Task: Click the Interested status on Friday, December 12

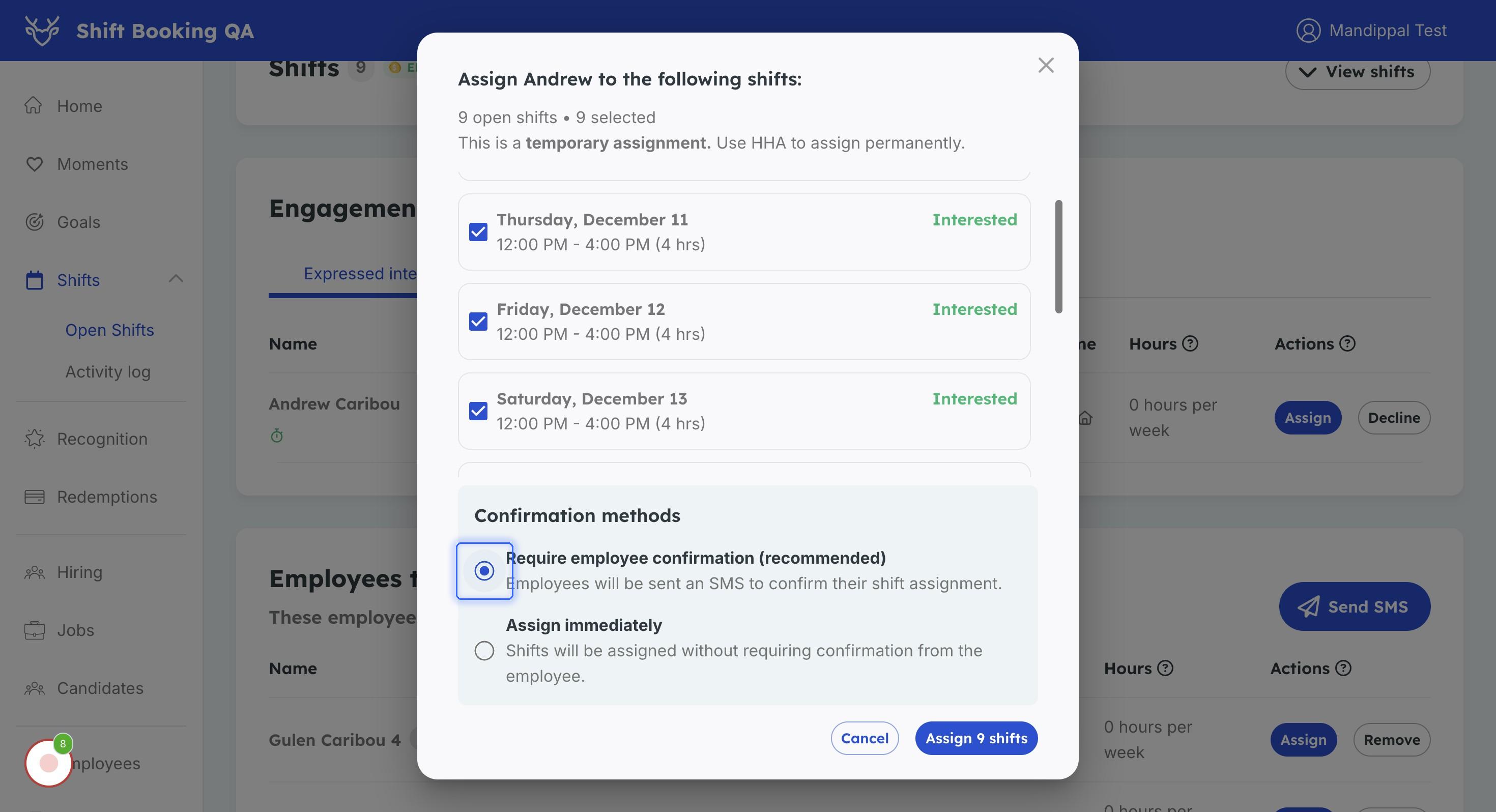Action: [974, 309]
